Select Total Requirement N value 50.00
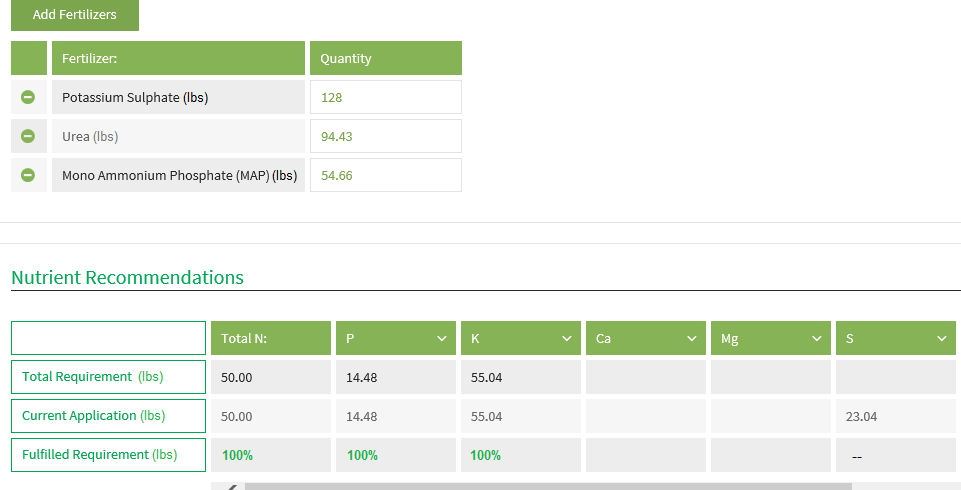Viewport: 961px width, 490px height. point(237,377)
